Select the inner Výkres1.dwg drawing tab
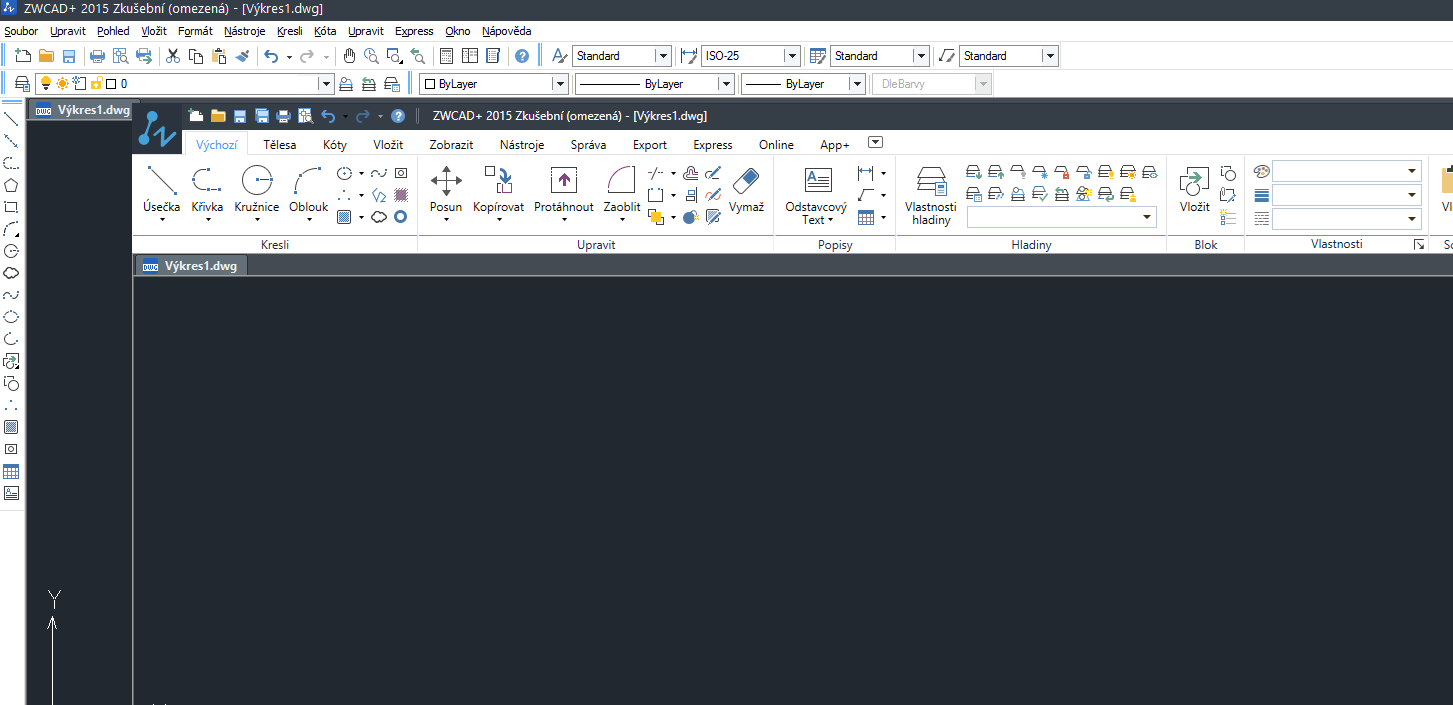This screenshot has height=705, width=1453. (x=190, y=266)
